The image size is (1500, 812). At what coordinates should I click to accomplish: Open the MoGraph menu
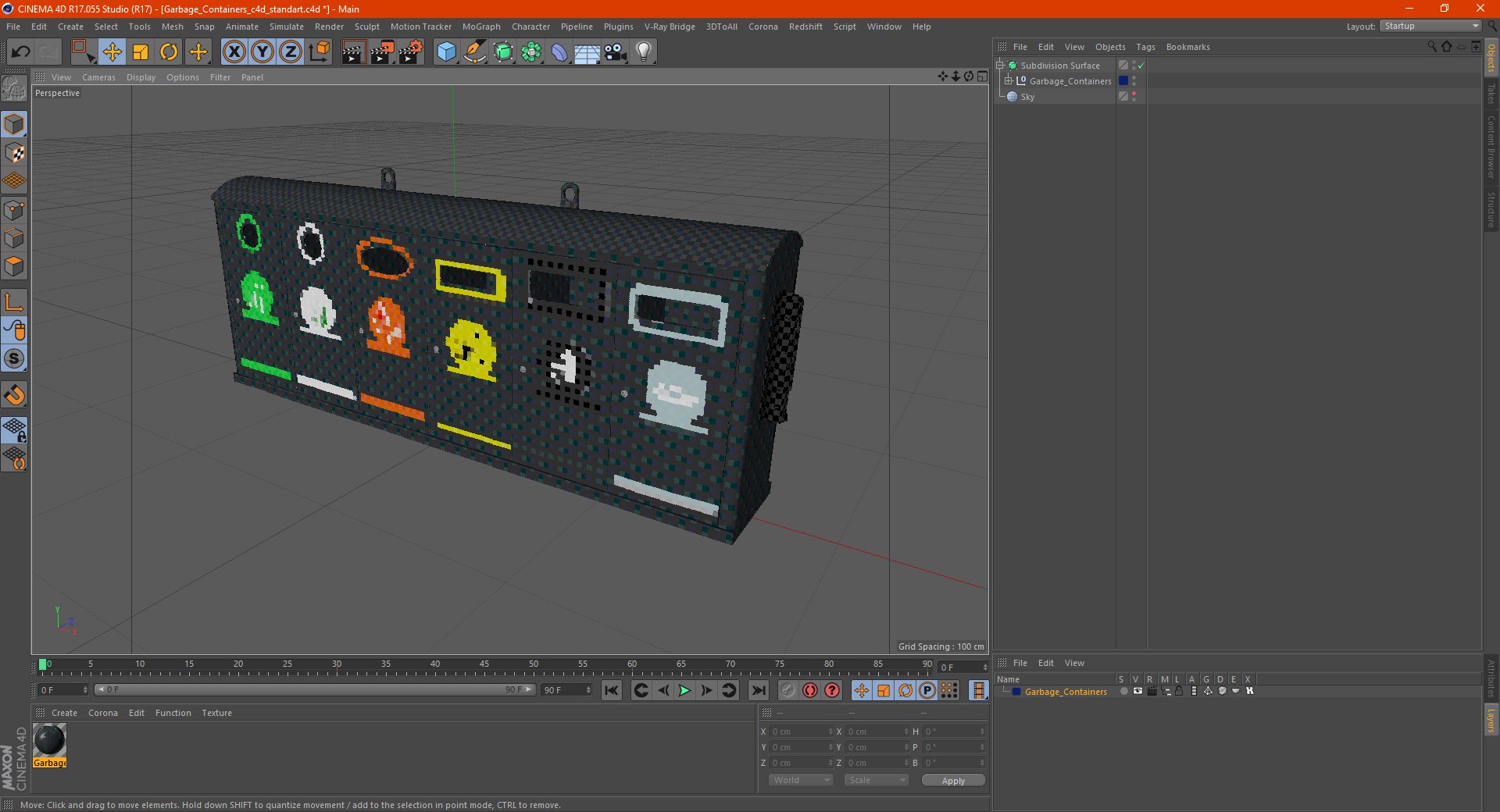tap(481, 27)
